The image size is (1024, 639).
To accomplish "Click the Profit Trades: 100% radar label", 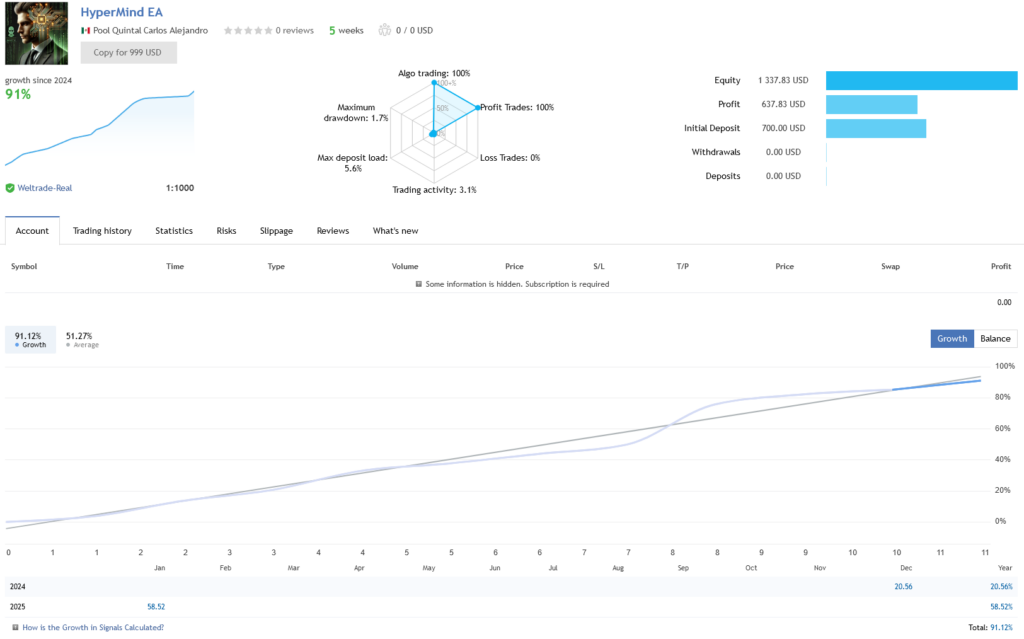I will [x=517, y=107].
